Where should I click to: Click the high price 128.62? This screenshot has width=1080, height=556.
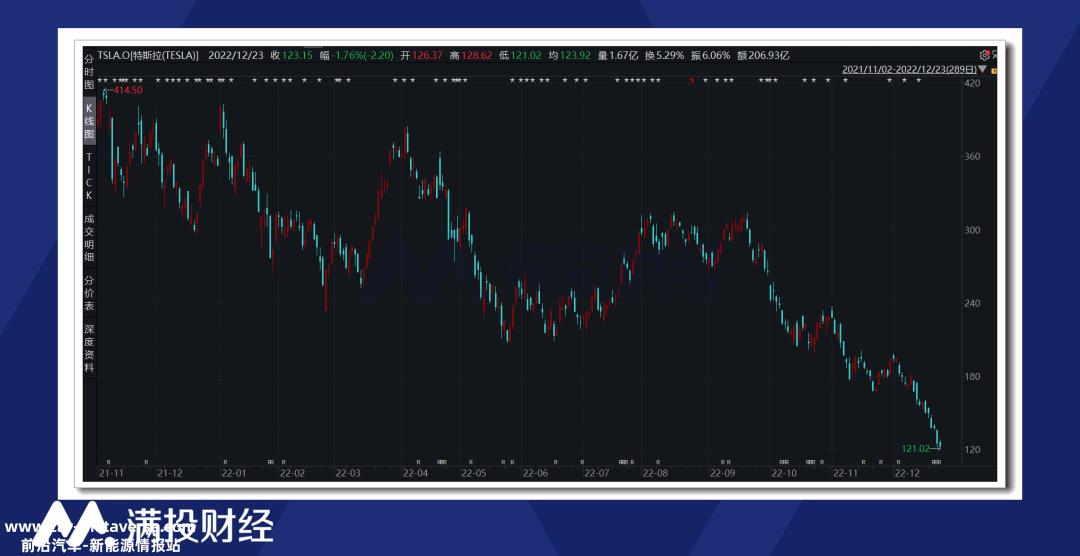[477, 55]
